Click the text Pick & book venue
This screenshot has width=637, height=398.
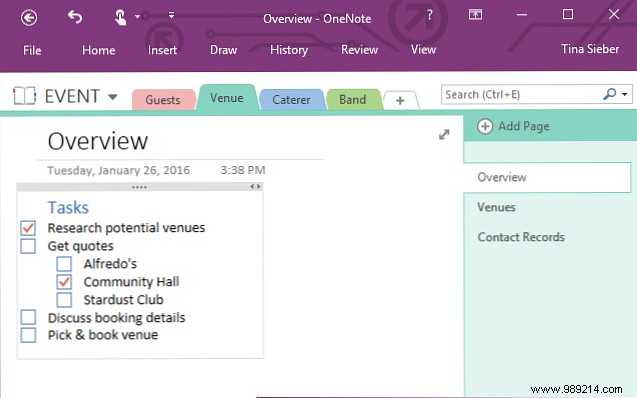click(103, 335)
